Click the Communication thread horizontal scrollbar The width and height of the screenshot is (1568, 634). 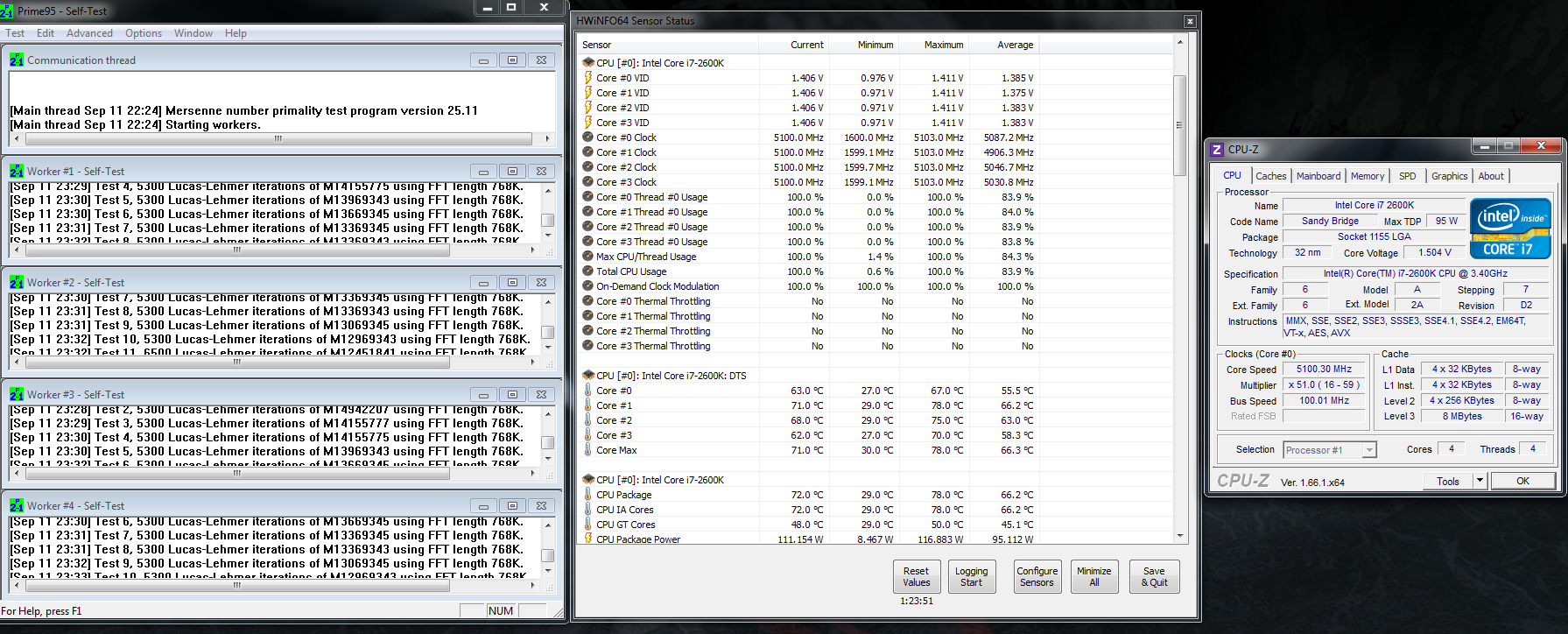point(279,138)
